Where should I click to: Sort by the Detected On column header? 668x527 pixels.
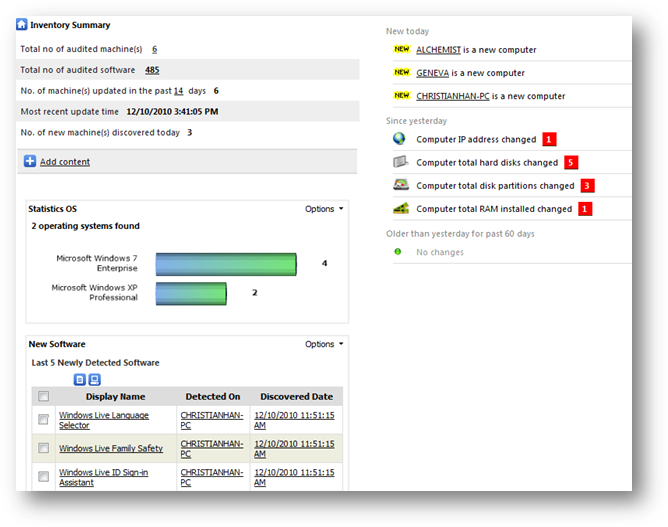point(213,397)
